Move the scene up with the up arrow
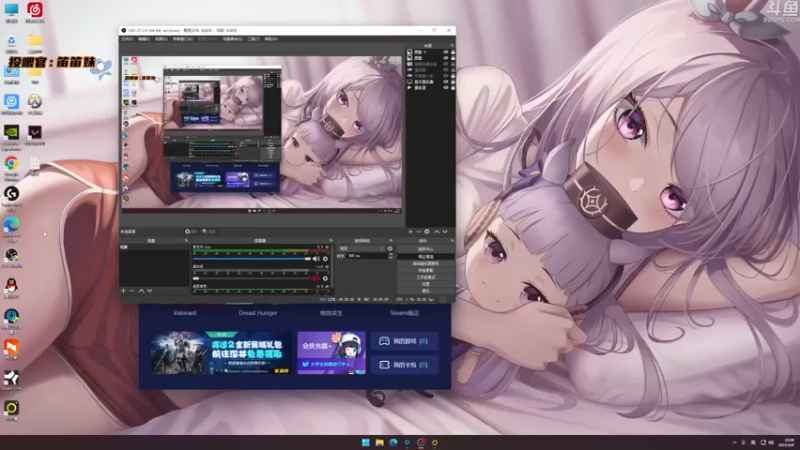Screen dimensions: 800x450 (x=141, y=290)
